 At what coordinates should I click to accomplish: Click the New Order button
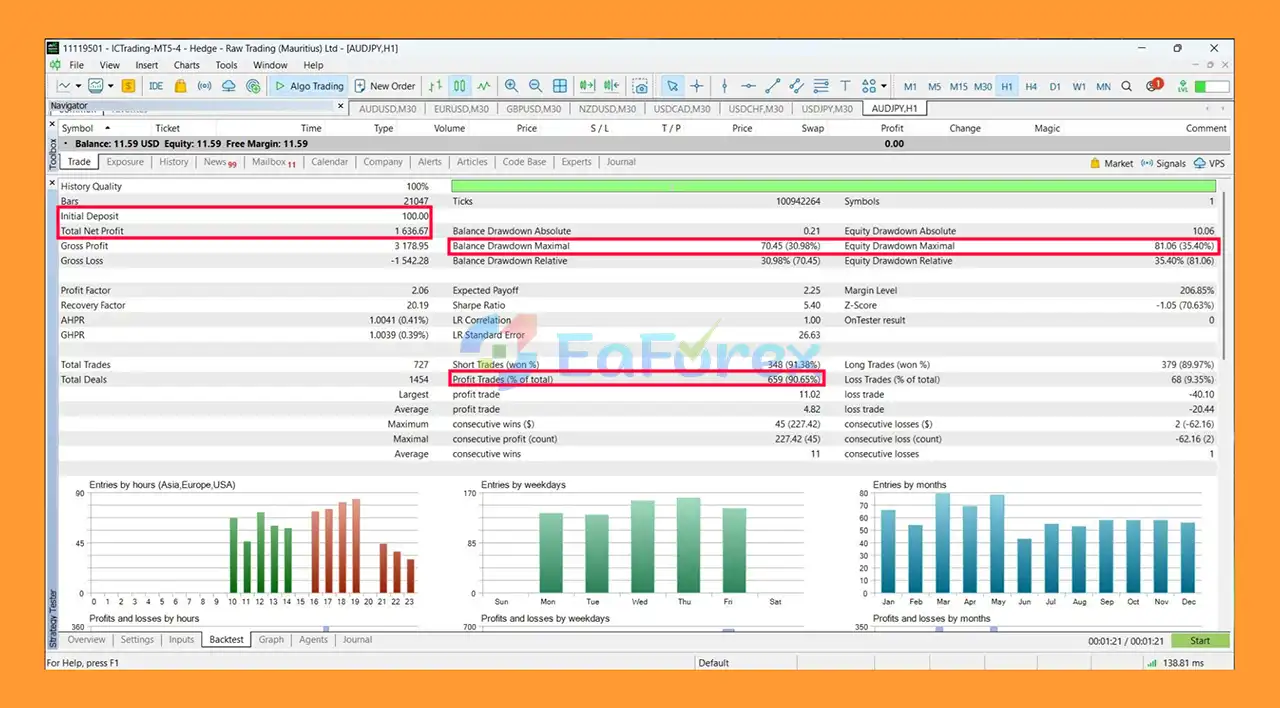coord(384,86)
